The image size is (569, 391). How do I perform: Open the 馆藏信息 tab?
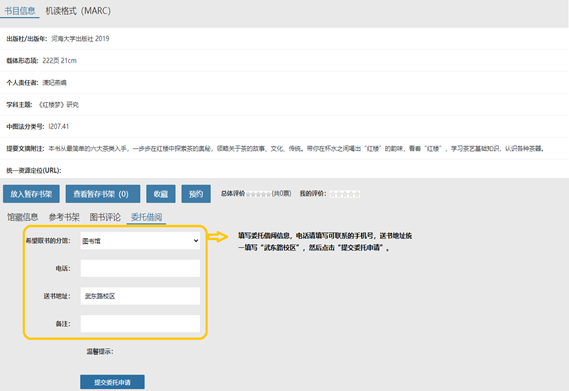pos(22,217)
